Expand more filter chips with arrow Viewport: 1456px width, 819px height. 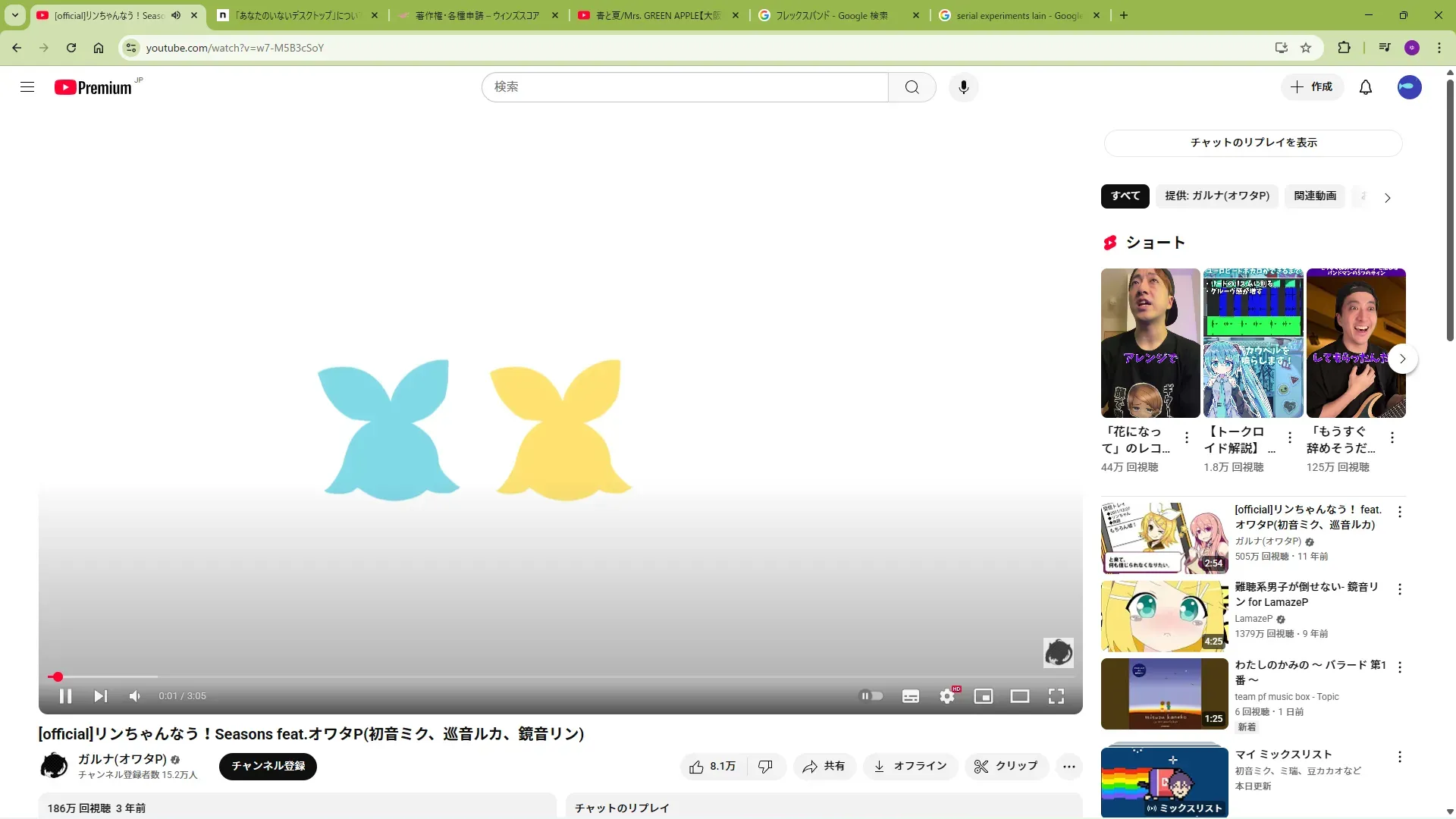coord(1388,198)
